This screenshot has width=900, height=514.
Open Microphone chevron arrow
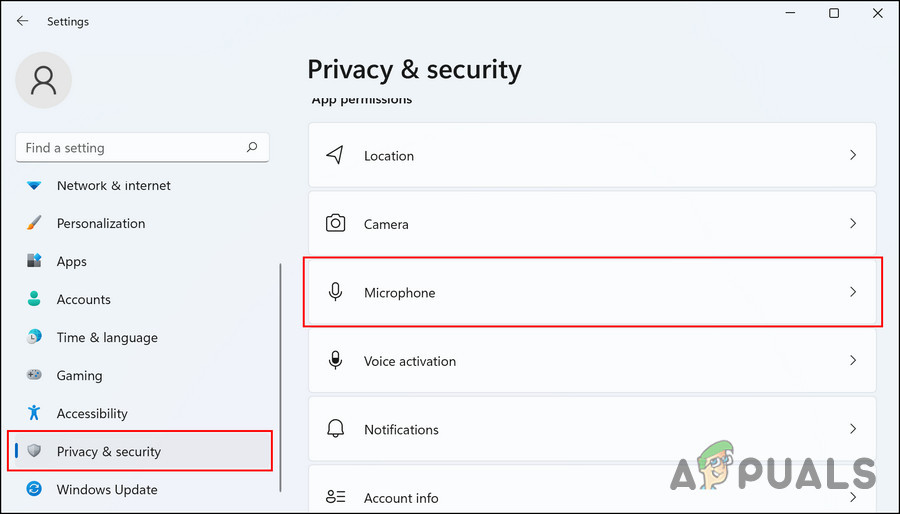pyautogui.click(x=853, y=292)
